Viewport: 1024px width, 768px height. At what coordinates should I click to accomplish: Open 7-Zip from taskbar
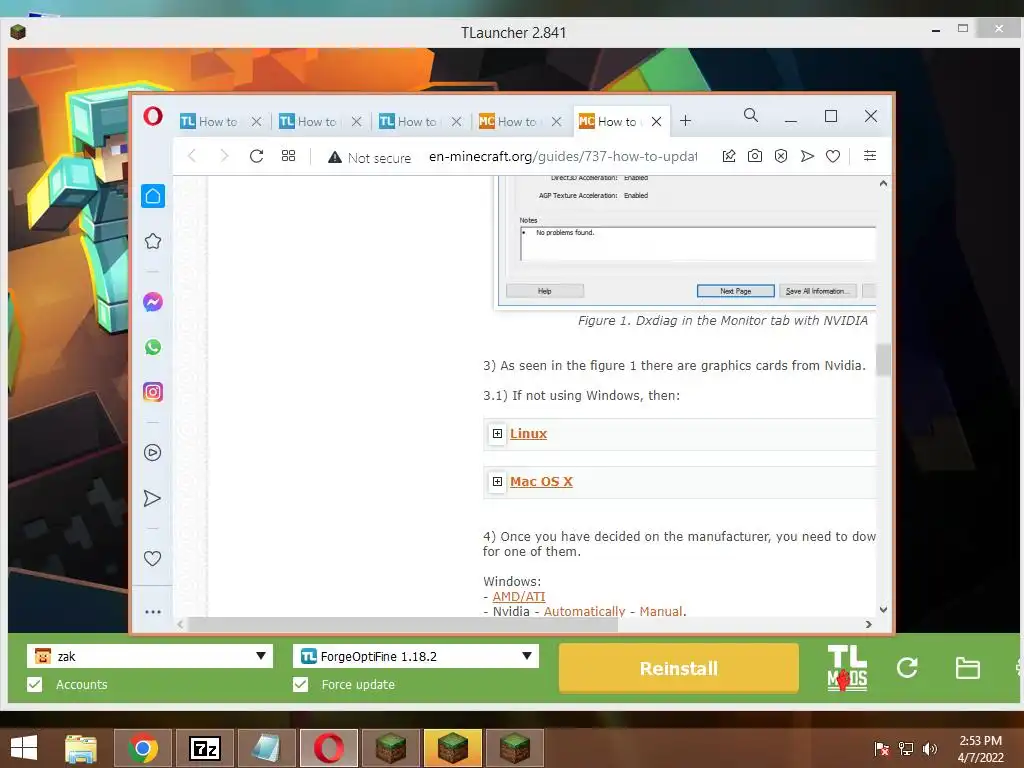205,748
